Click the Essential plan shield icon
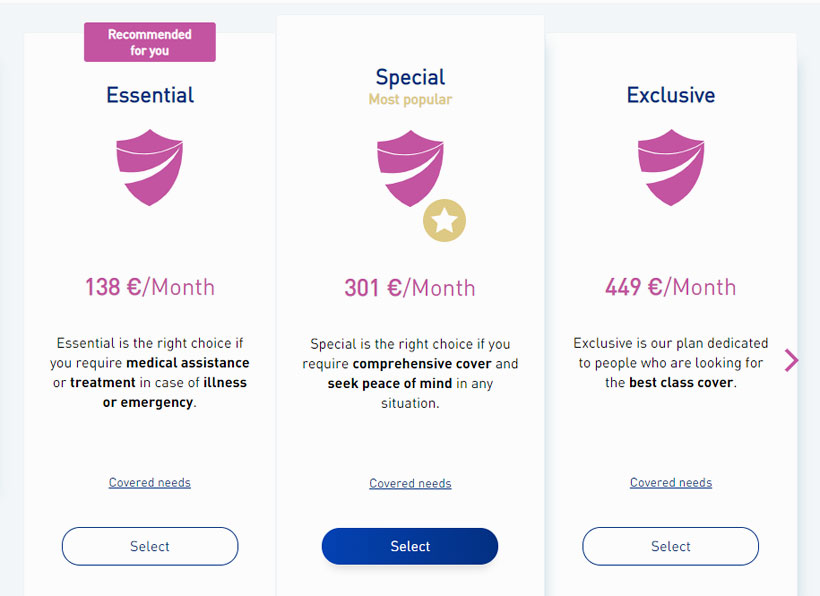820x596 pixels. point(150,167)
